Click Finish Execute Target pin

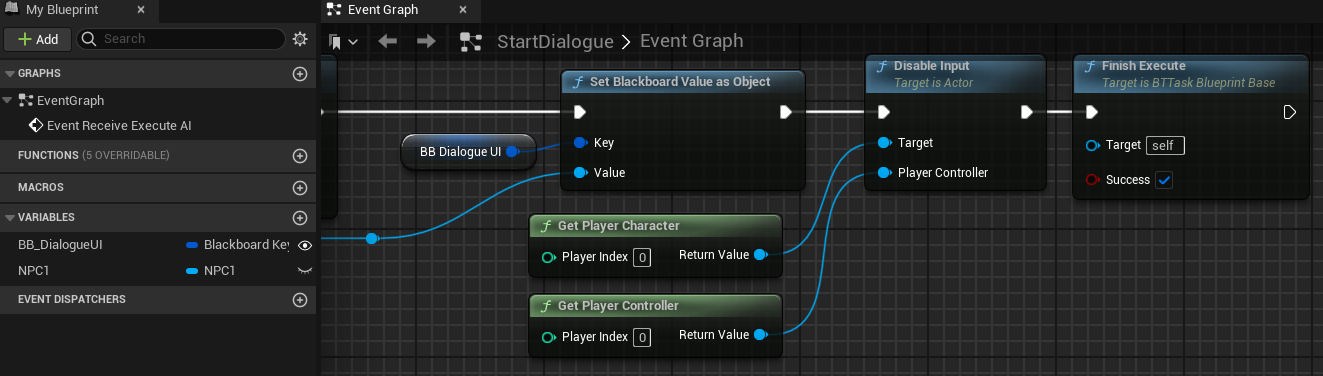(1092, 146)
